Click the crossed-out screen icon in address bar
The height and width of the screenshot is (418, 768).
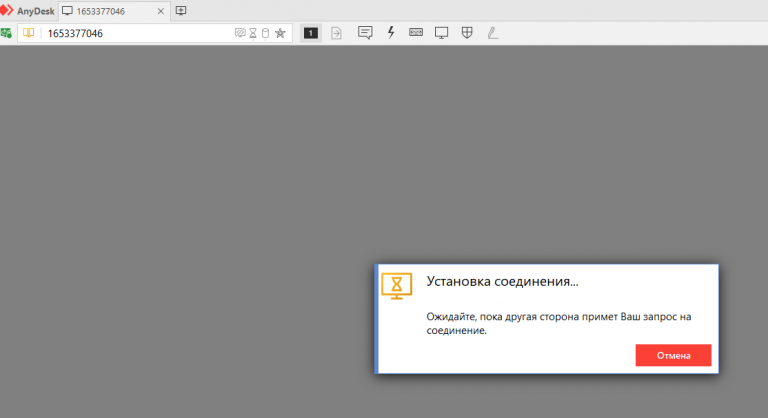coord(240,33)
